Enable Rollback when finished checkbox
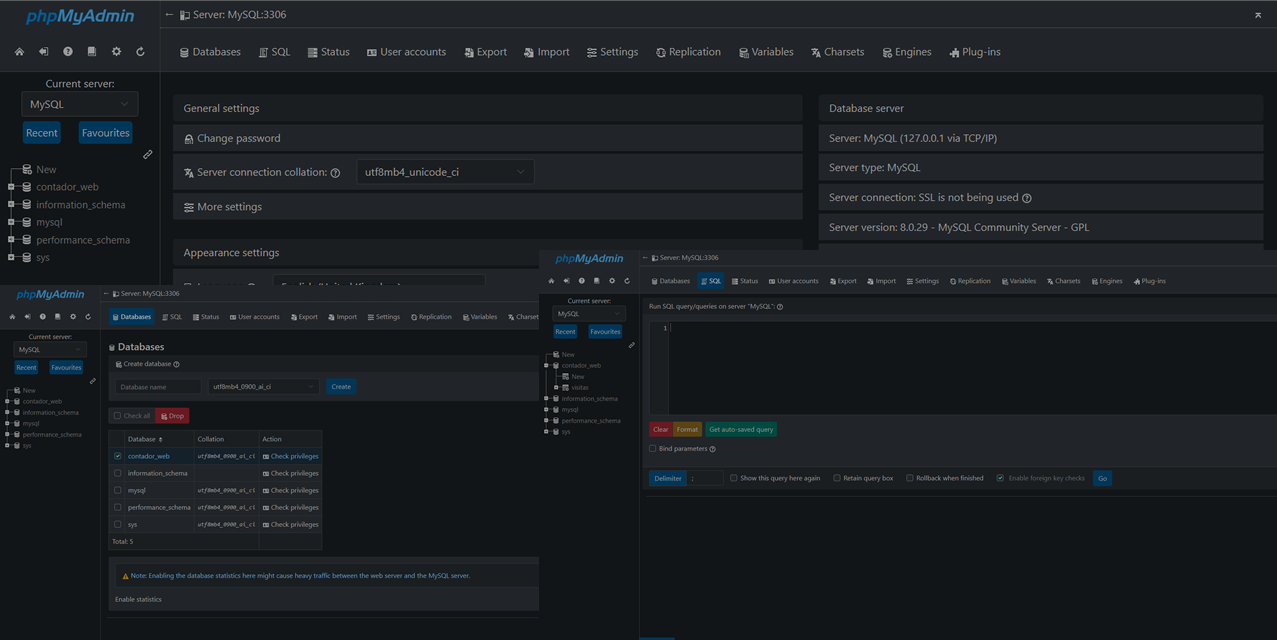The height and width of the screenshot is (640, 1277). tap(909, 478)
